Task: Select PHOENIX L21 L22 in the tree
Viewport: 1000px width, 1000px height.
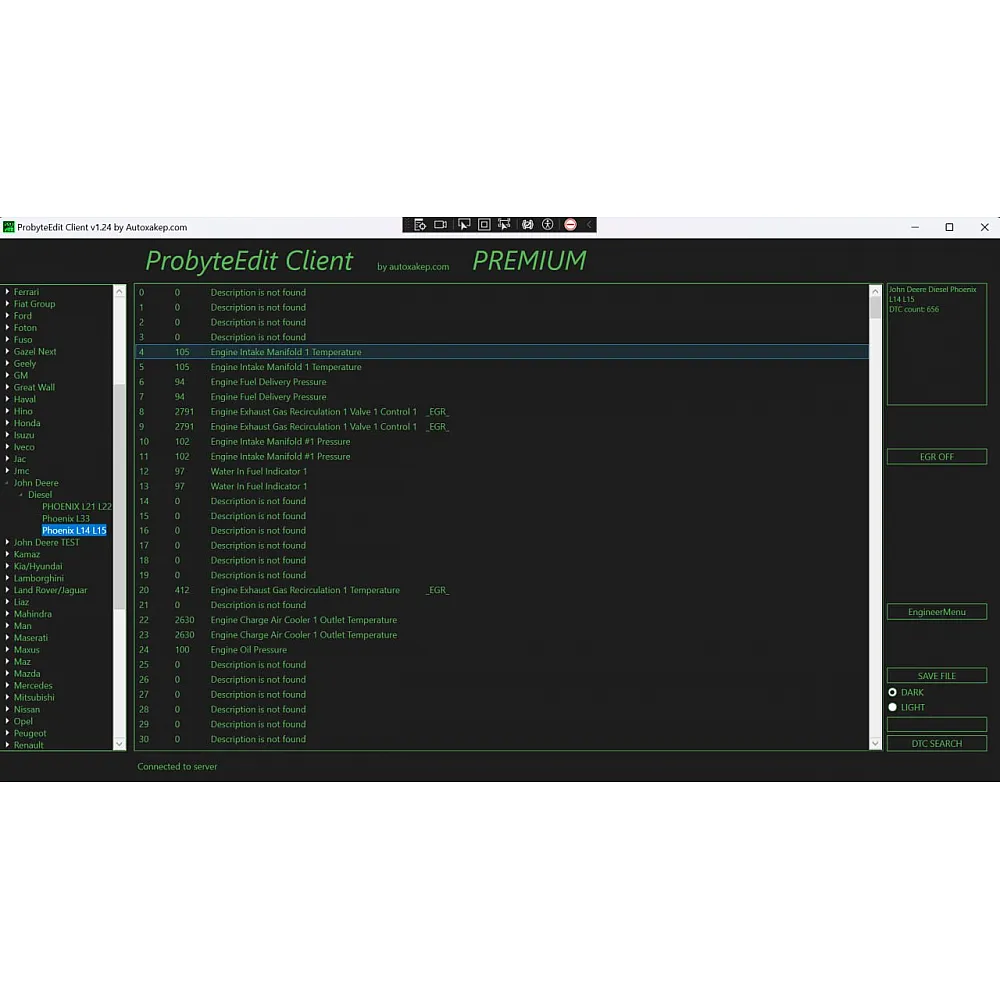Action: [x=76, y=507]
